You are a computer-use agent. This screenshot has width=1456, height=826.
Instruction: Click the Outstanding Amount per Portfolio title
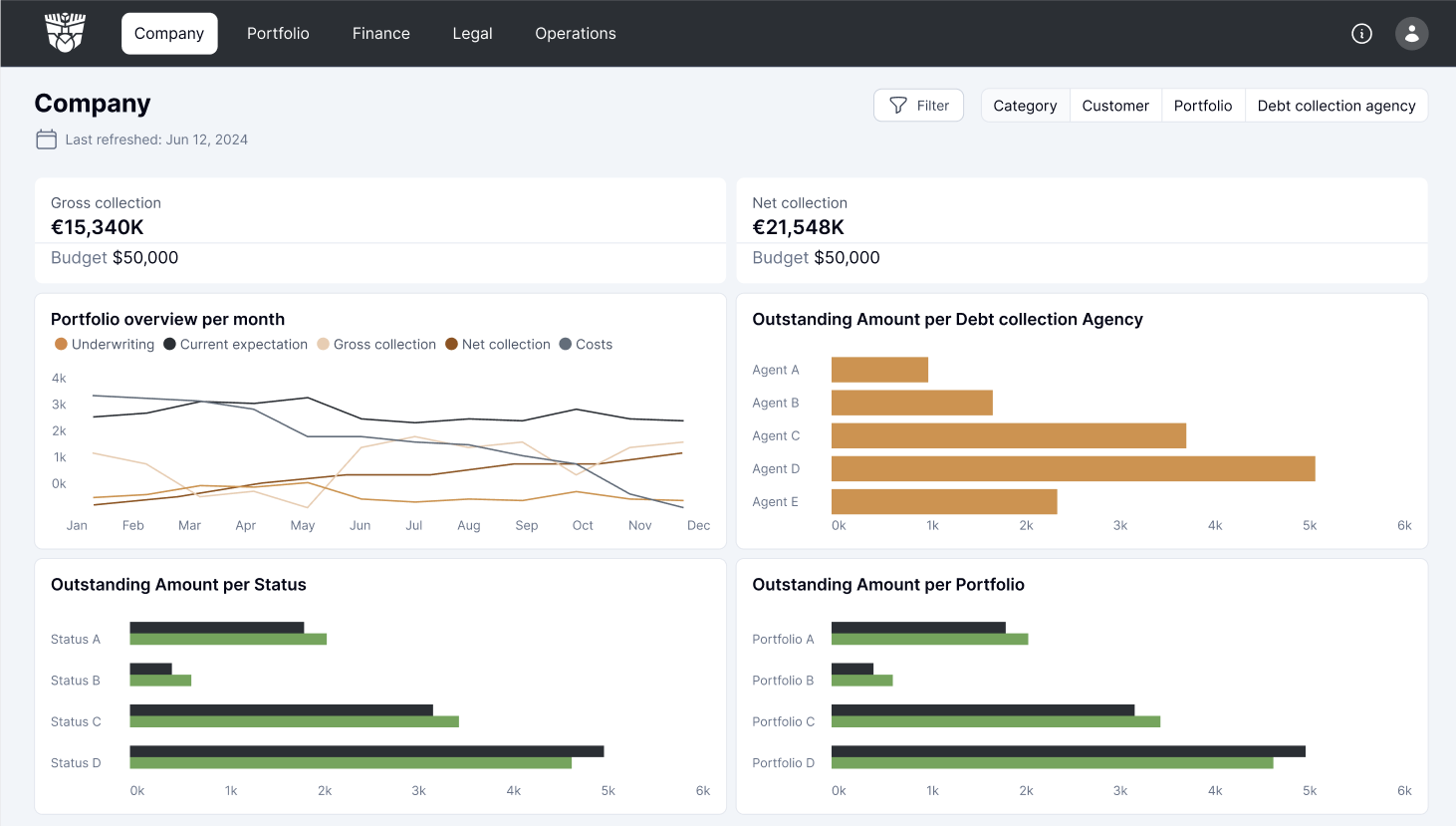pos(888,585)
